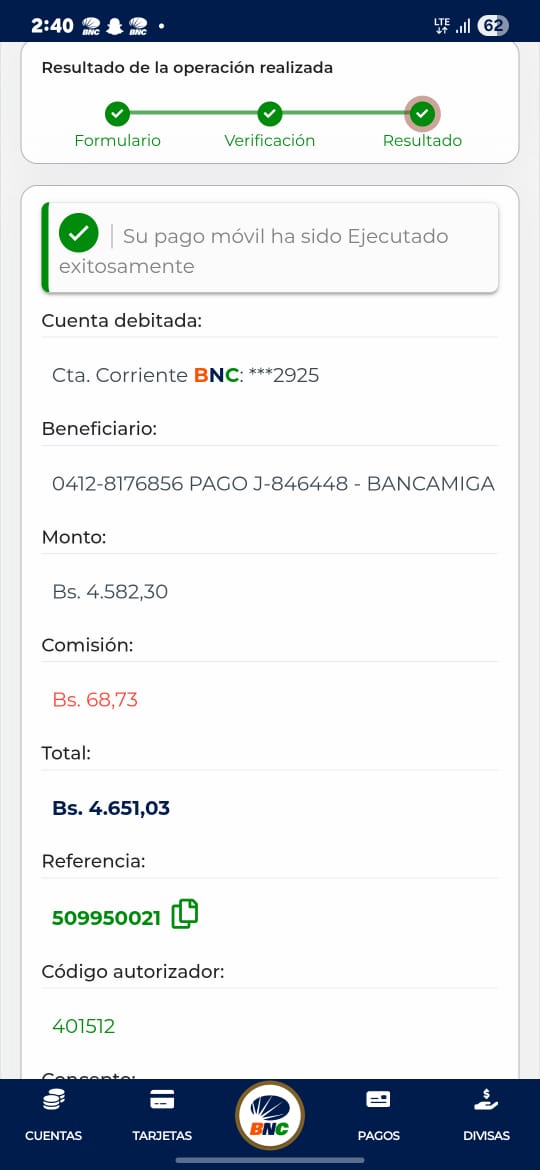The width and height of the screenshot is (540, 1170).
Task: Open the Tarjetas card icon
Action: (162, 1100)
